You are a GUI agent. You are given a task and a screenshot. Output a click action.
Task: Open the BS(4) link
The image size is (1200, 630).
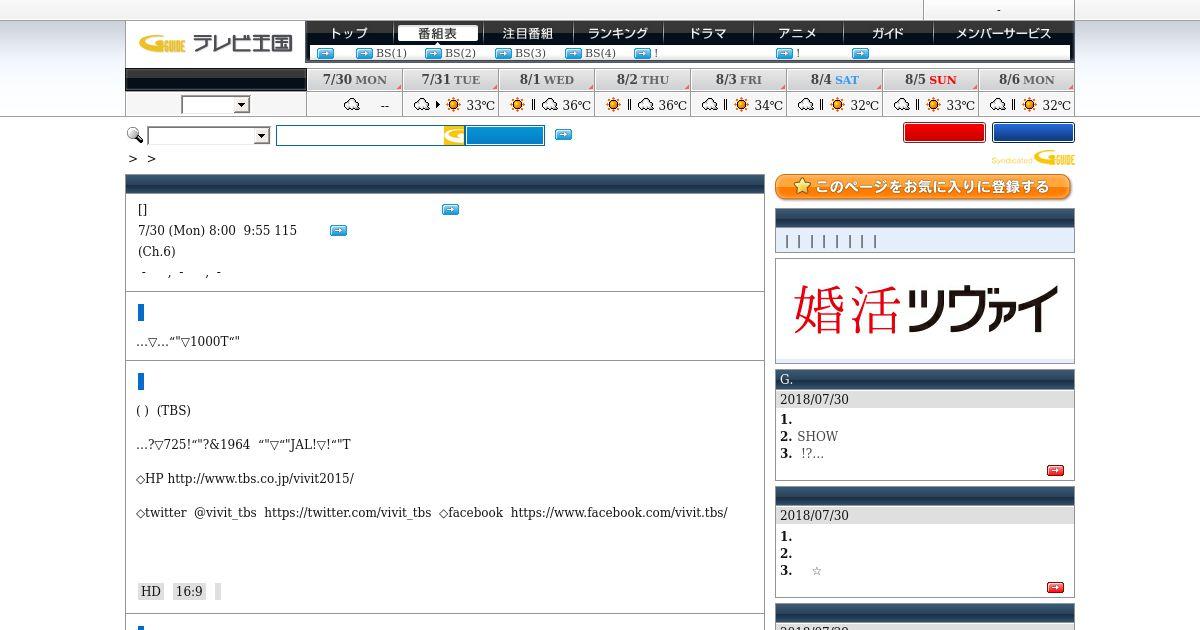pos(600,53)
